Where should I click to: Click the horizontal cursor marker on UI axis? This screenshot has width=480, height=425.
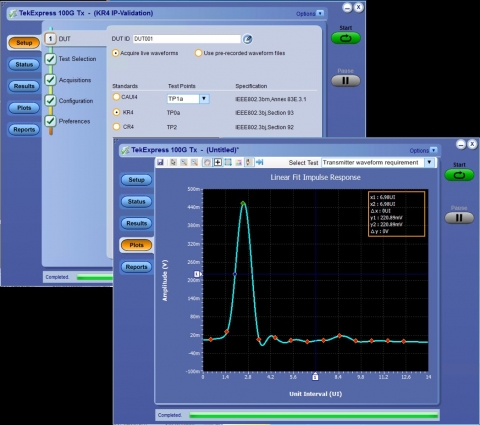[315, 377]
